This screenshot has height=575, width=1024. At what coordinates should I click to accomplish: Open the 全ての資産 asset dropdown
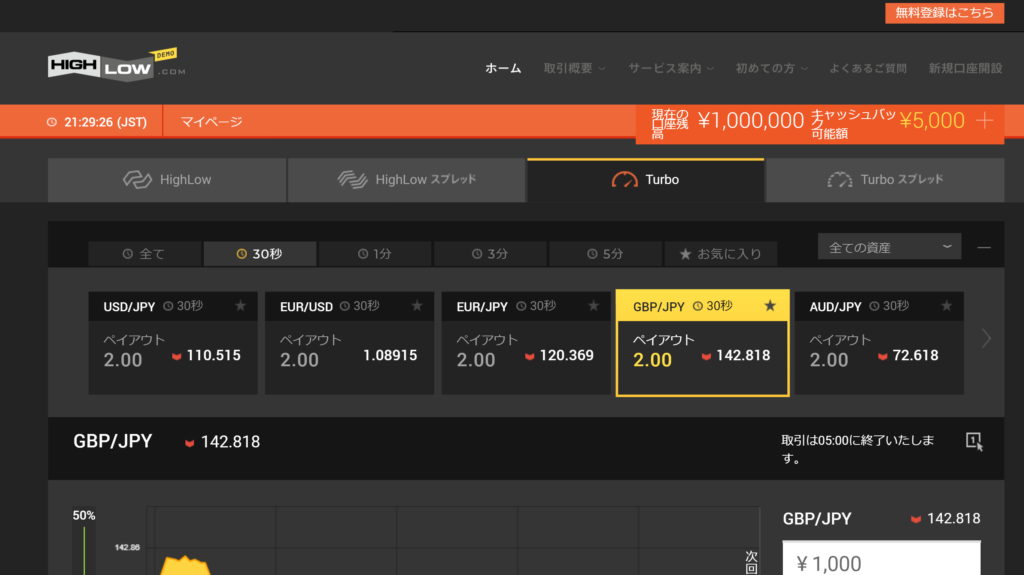(889, 247)
